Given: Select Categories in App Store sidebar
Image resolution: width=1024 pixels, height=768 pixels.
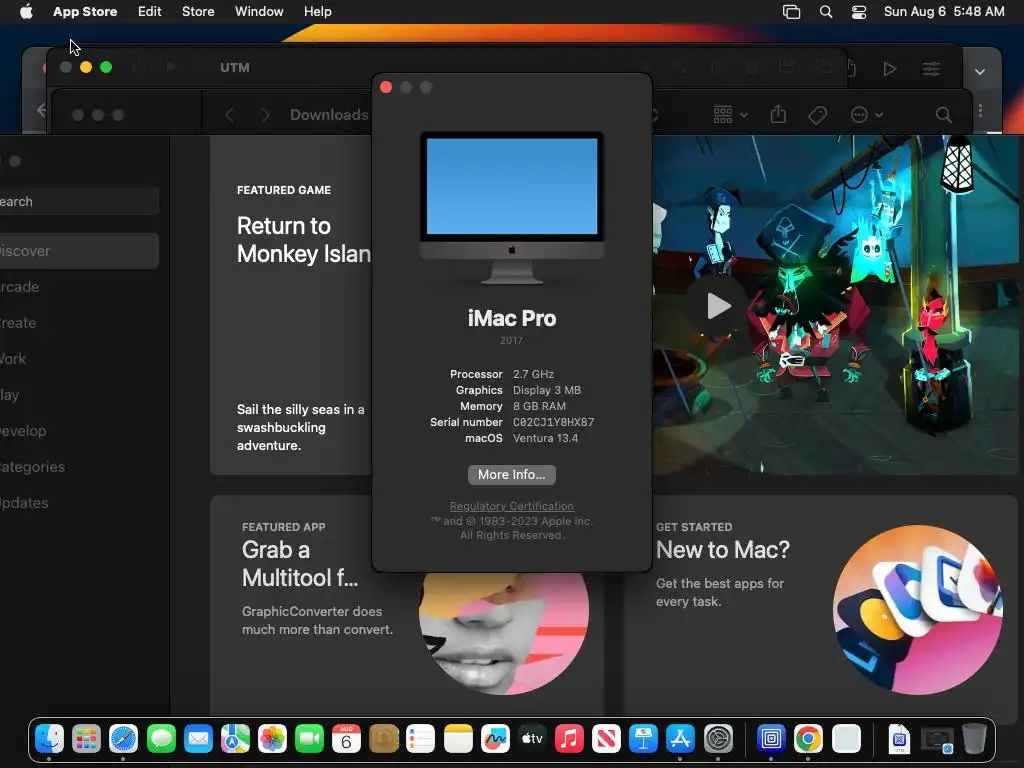Looking at the screenshot, I should (x=78, y=467).
